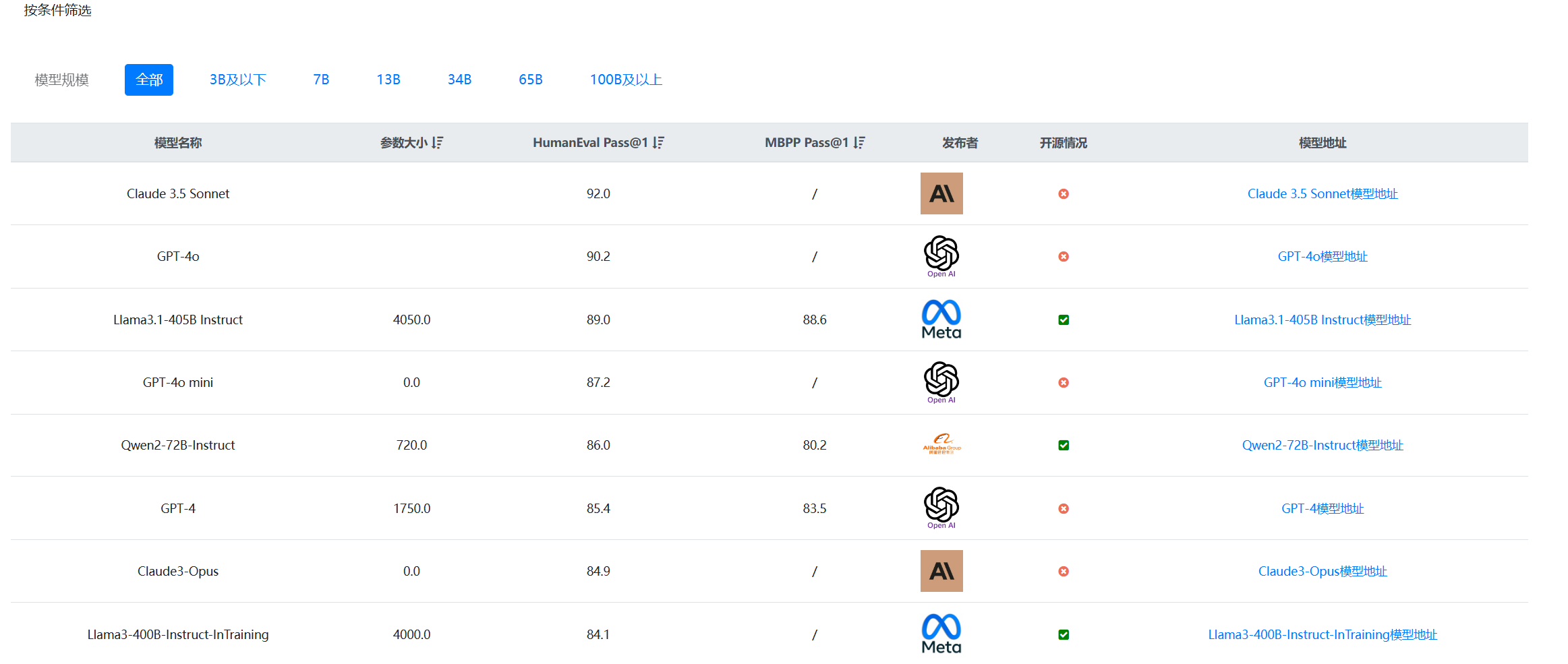Open GPT-4o mini模型地址 link
The height and width of the screenshot is (664, 1568).
click(1323, 382)
